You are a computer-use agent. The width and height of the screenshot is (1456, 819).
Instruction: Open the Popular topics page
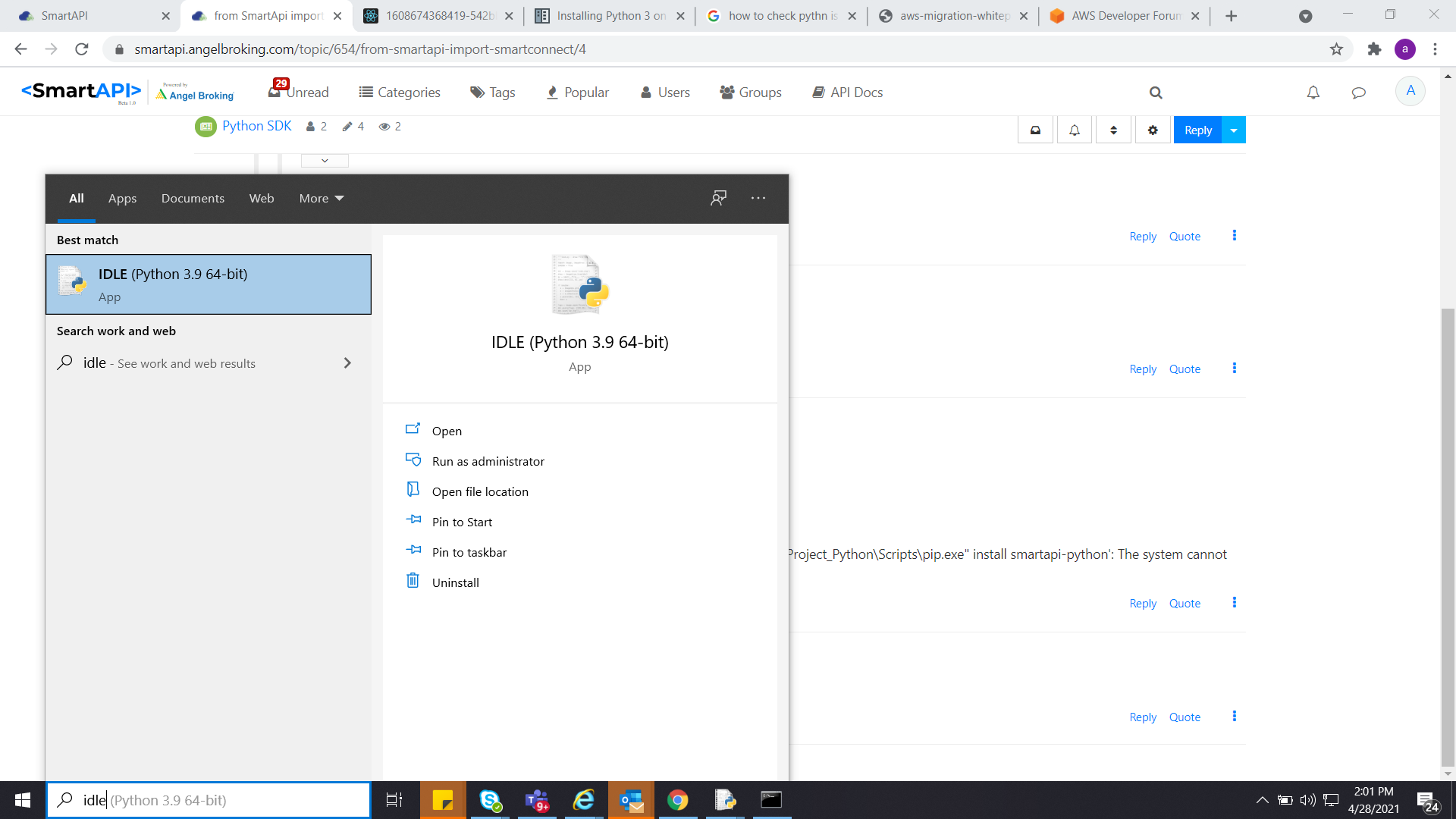(578, 92)
